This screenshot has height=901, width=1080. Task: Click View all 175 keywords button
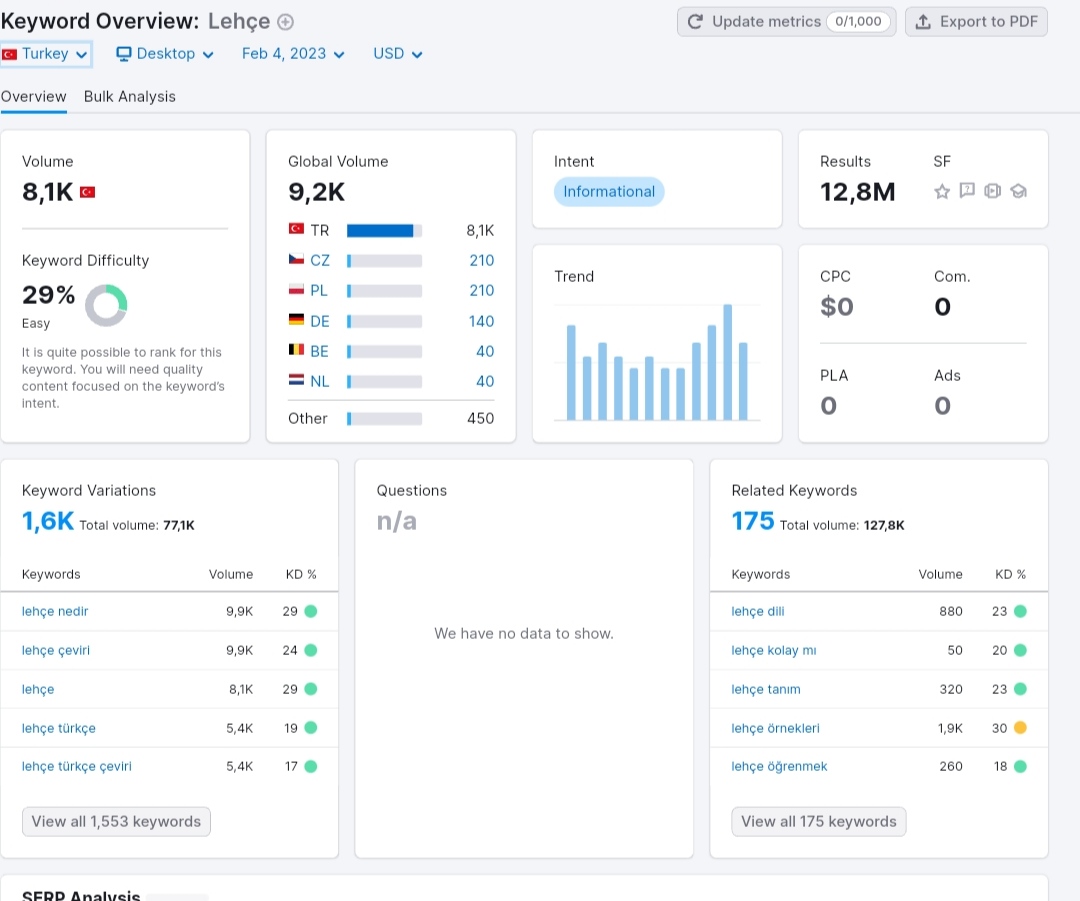pos(819,822)
